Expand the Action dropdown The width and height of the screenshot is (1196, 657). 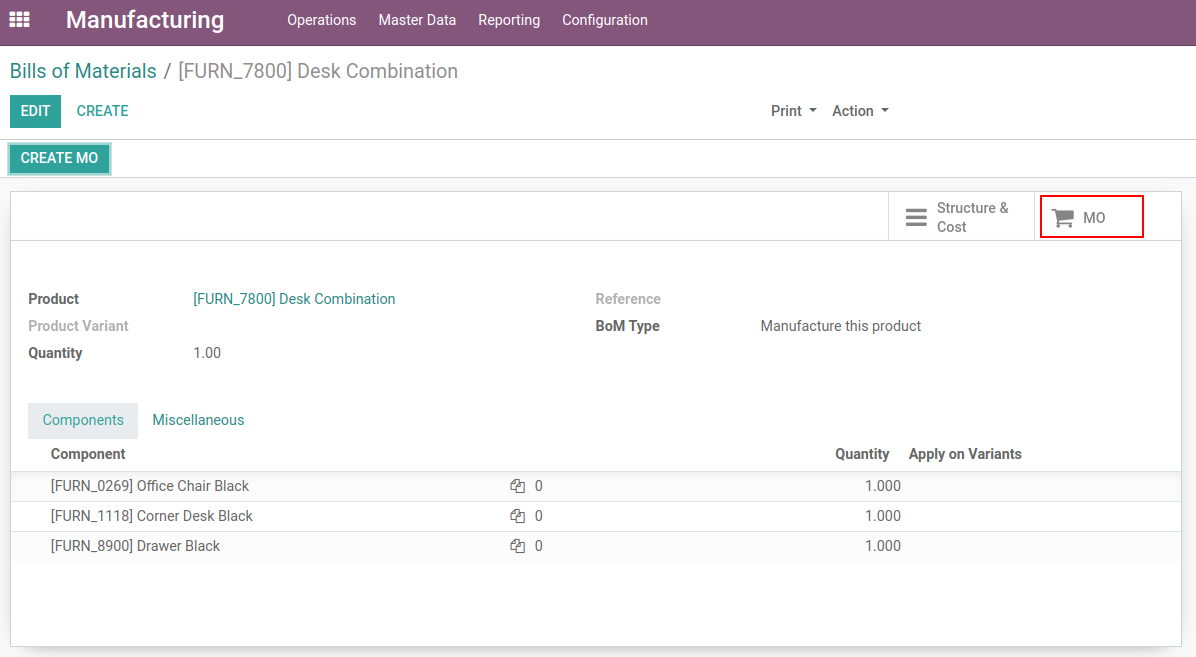coord(860,111)
